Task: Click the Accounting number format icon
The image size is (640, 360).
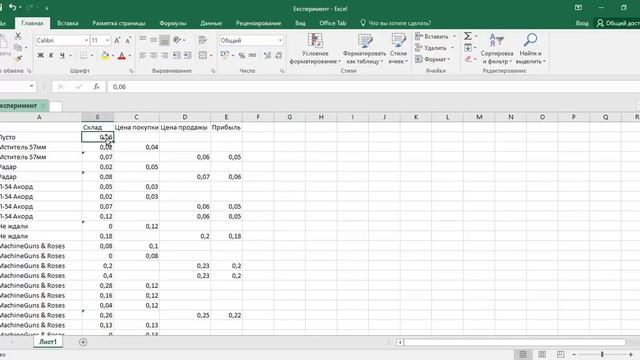Action: tap(224, 55)
